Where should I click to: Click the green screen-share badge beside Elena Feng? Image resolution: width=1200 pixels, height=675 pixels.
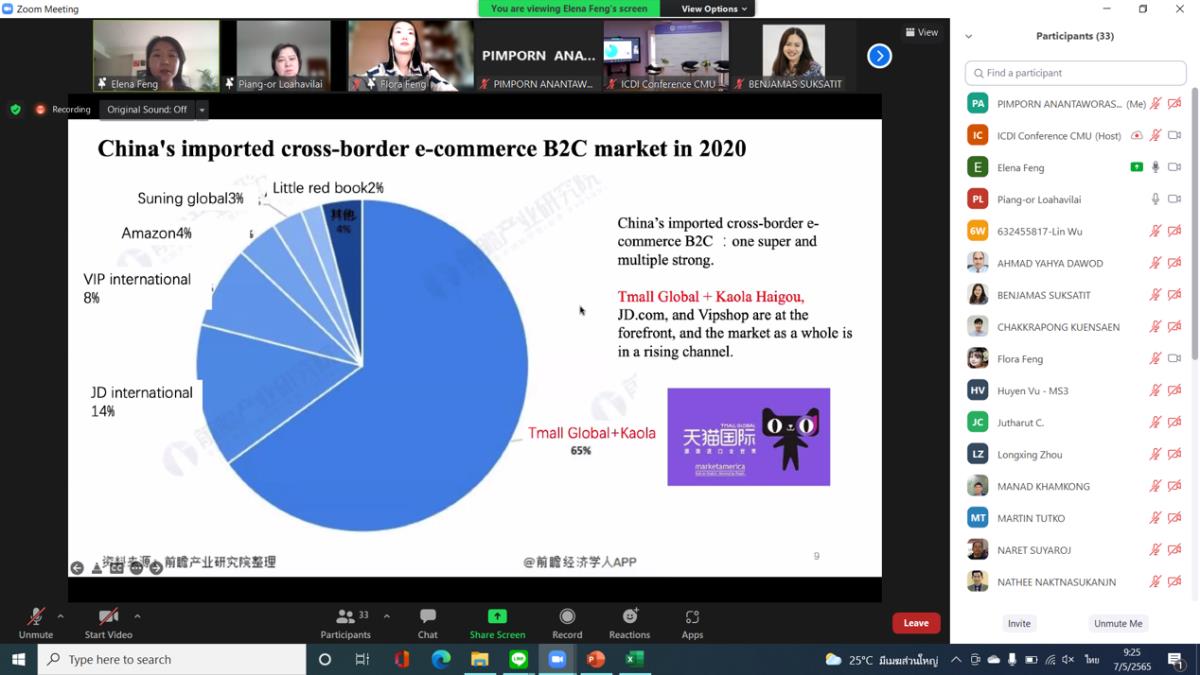pyautogui.click(x=1137, y=167)
